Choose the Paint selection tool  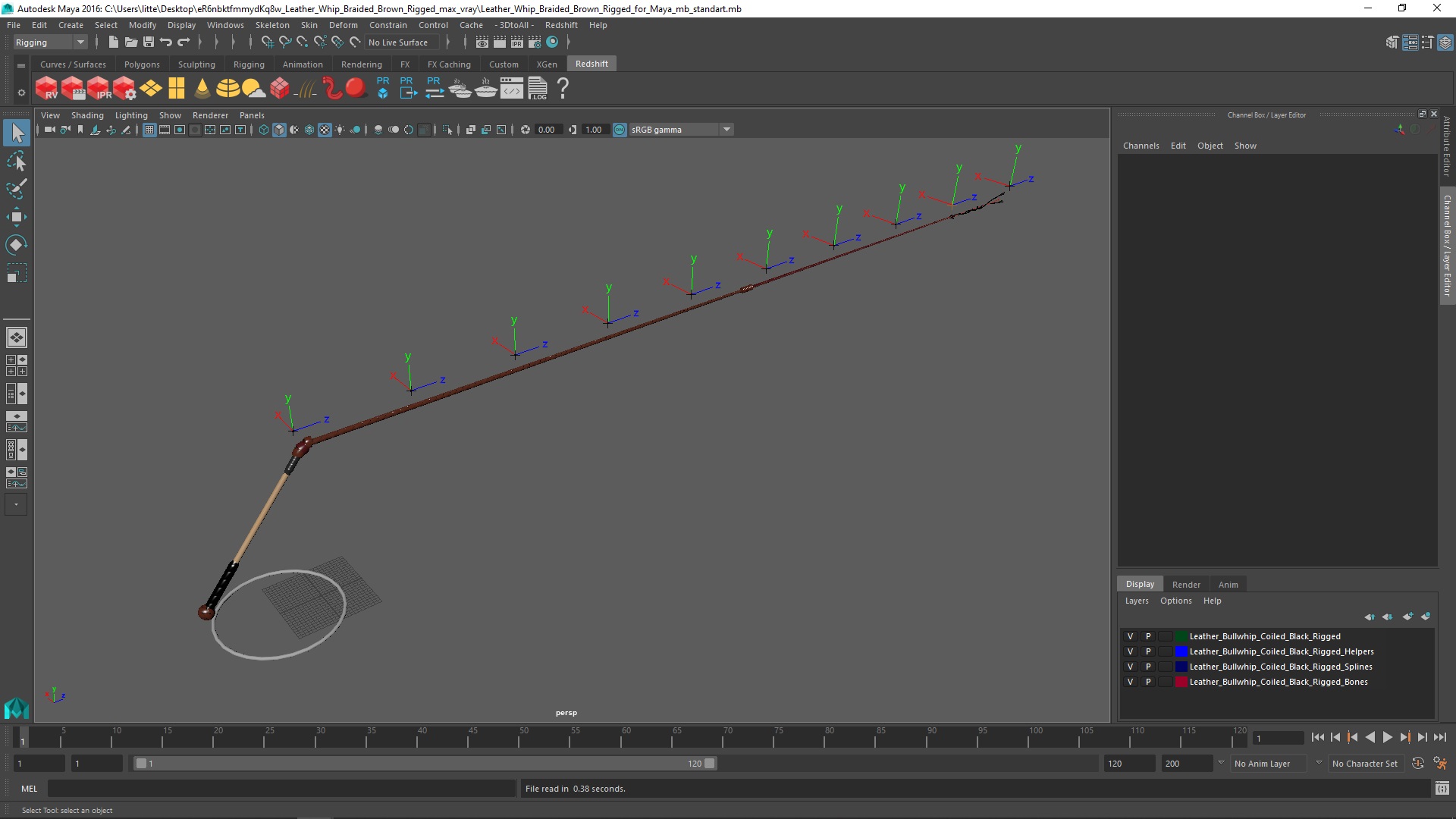point(17,189)
